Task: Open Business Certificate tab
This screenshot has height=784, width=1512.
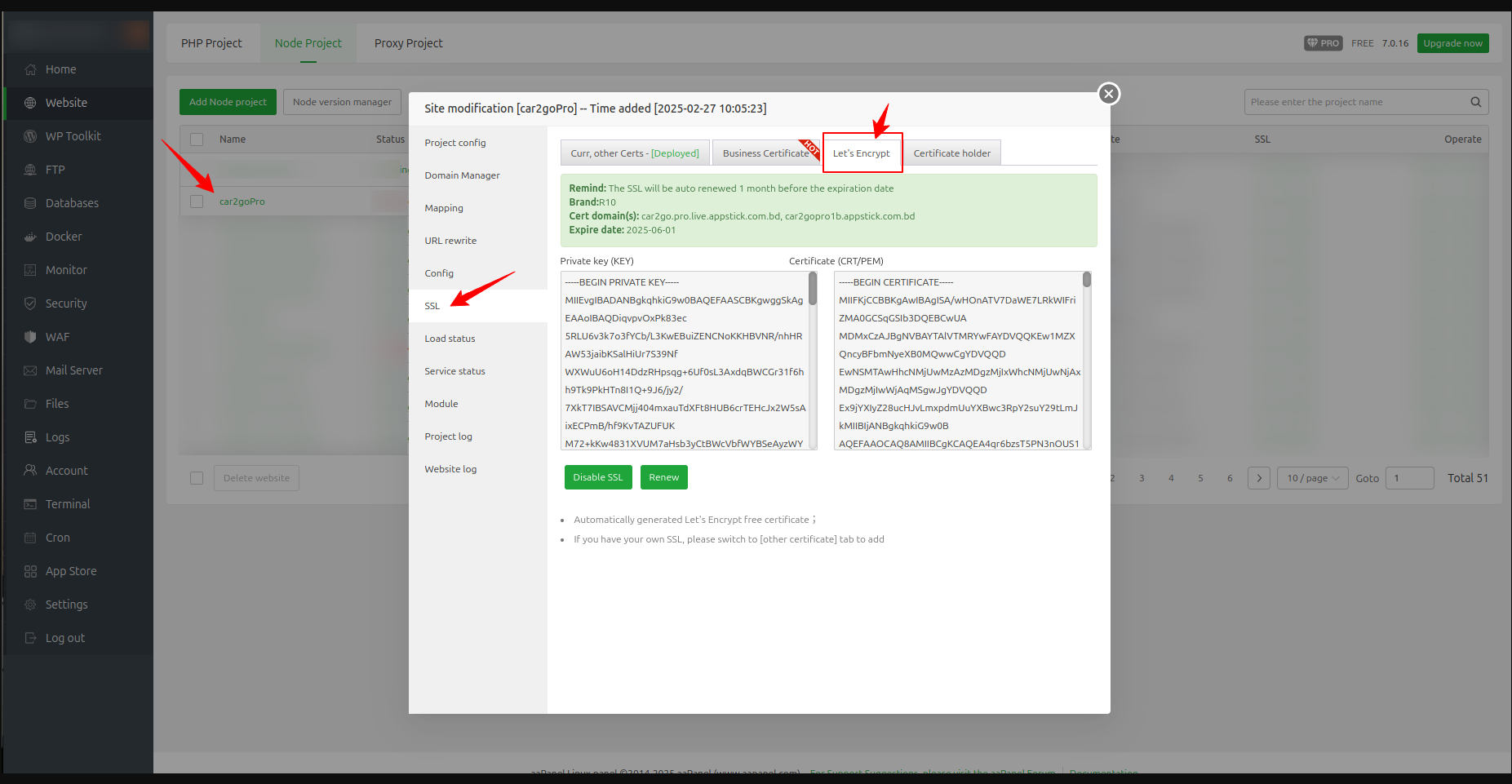Action: point(766,153)
